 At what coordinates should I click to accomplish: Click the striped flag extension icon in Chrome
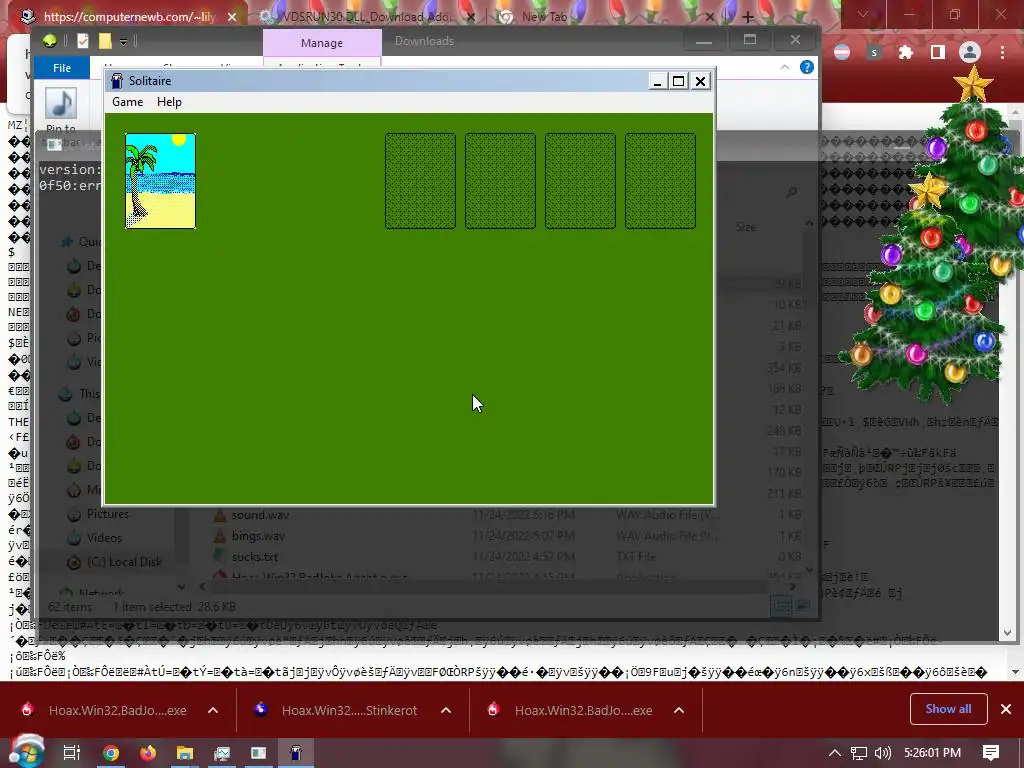click(x=842, y=52)
